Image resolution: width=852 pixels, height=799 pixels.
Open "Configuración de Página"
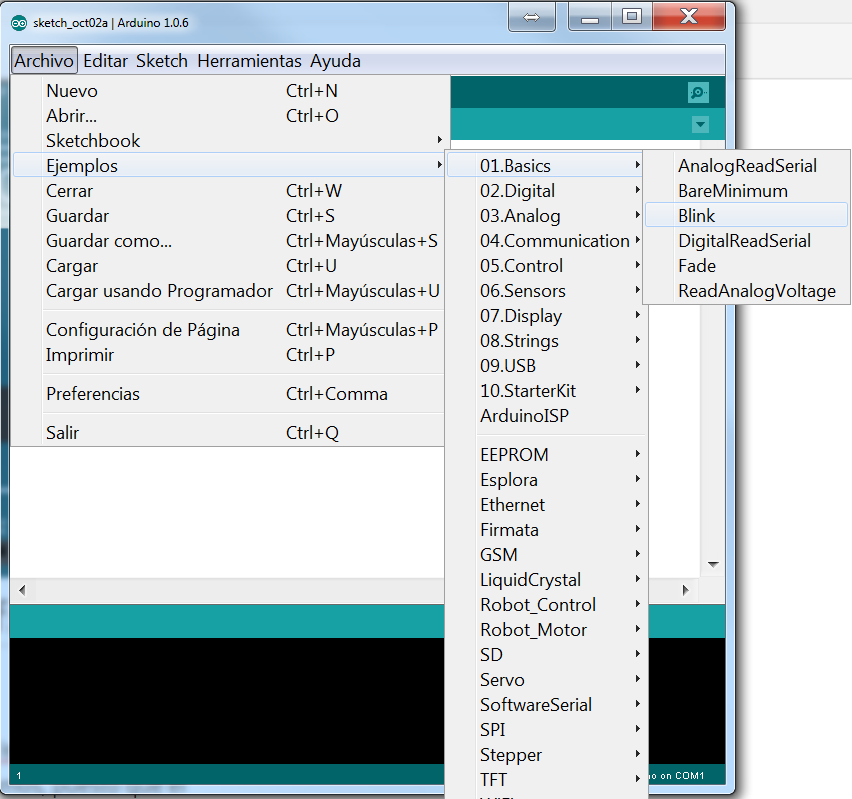(143, 328)
